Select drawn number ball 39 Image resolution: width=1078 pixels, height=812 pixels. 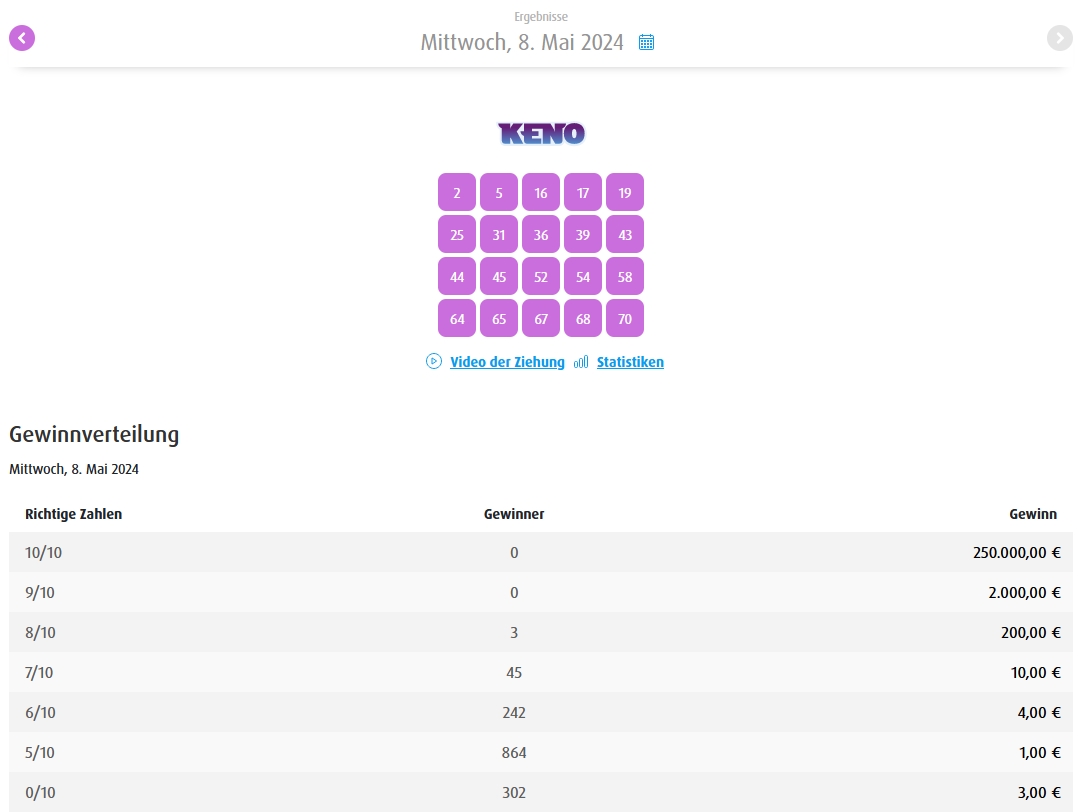pos(583,234)
